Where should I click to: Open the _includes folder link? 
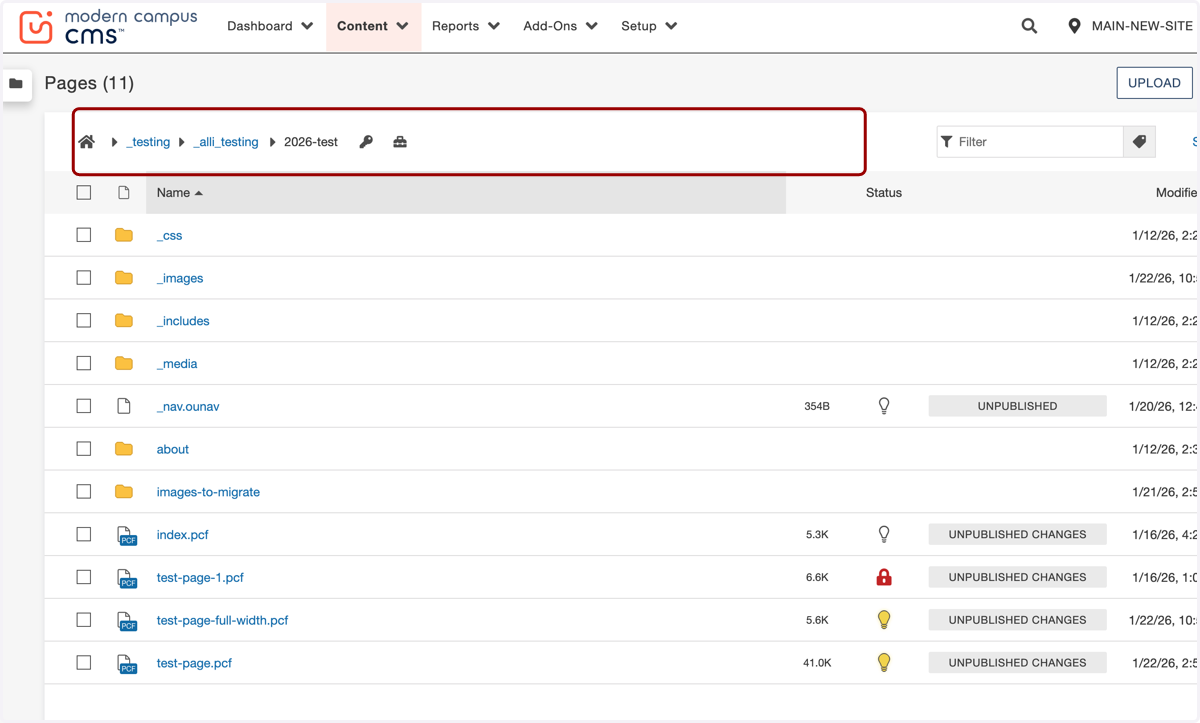coord(183,321)
